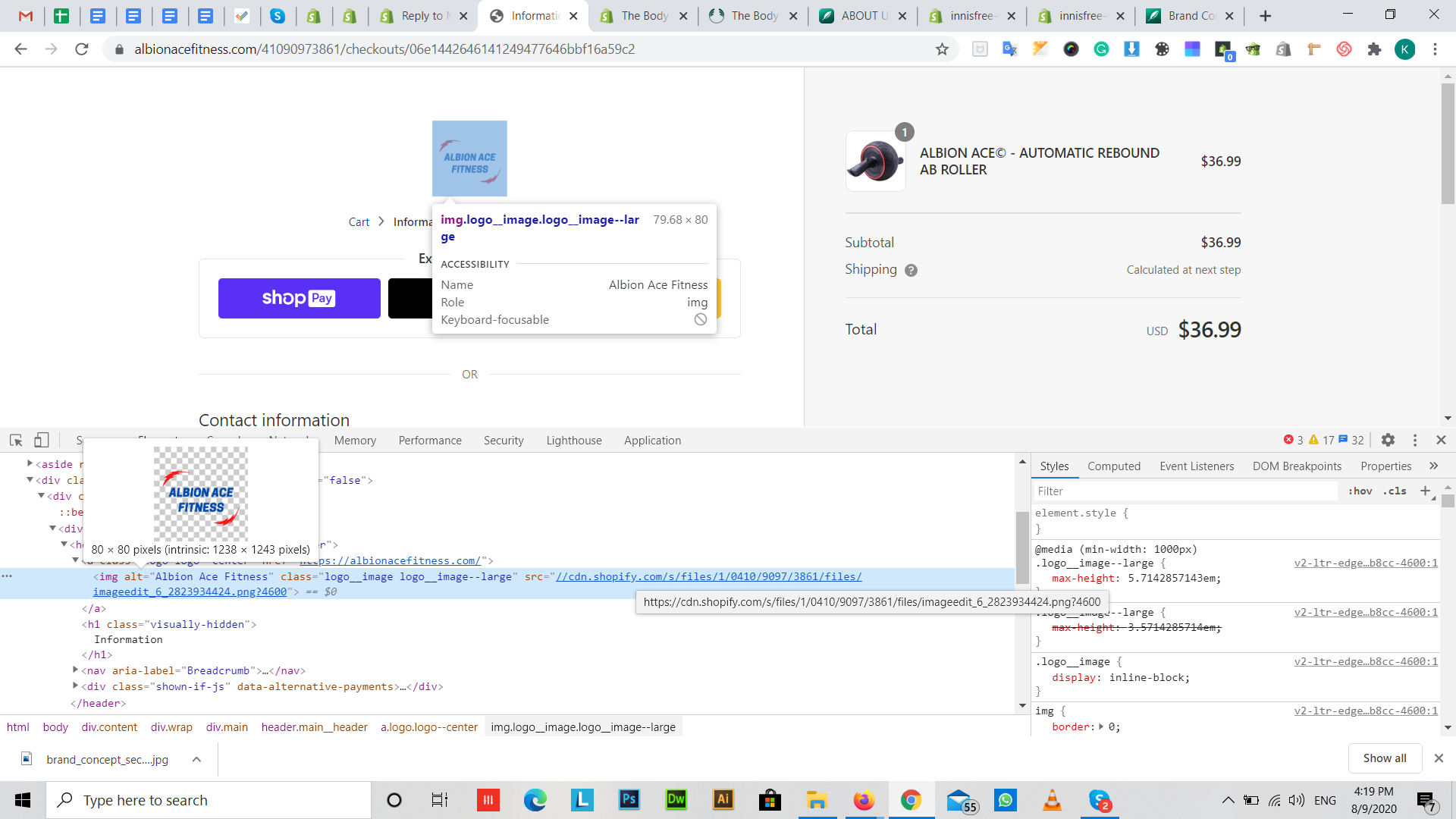Open VLC media player from taskbar
The image size is (1456, 819).
coord(1052,800)
